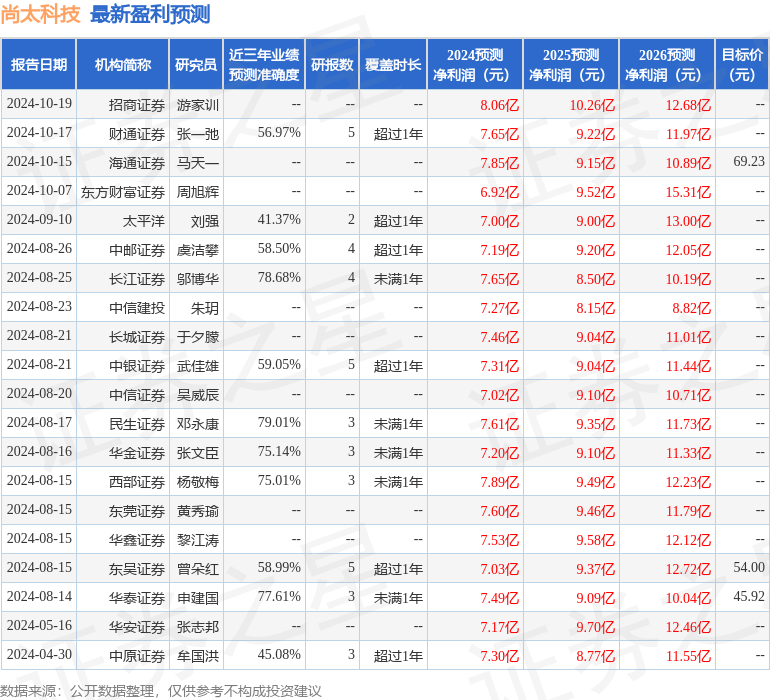Click the 56.97% accuracy value
Image resolution: width=770 pixels, height=700 pixels.
pyautogui.click(x=279, y=133)
